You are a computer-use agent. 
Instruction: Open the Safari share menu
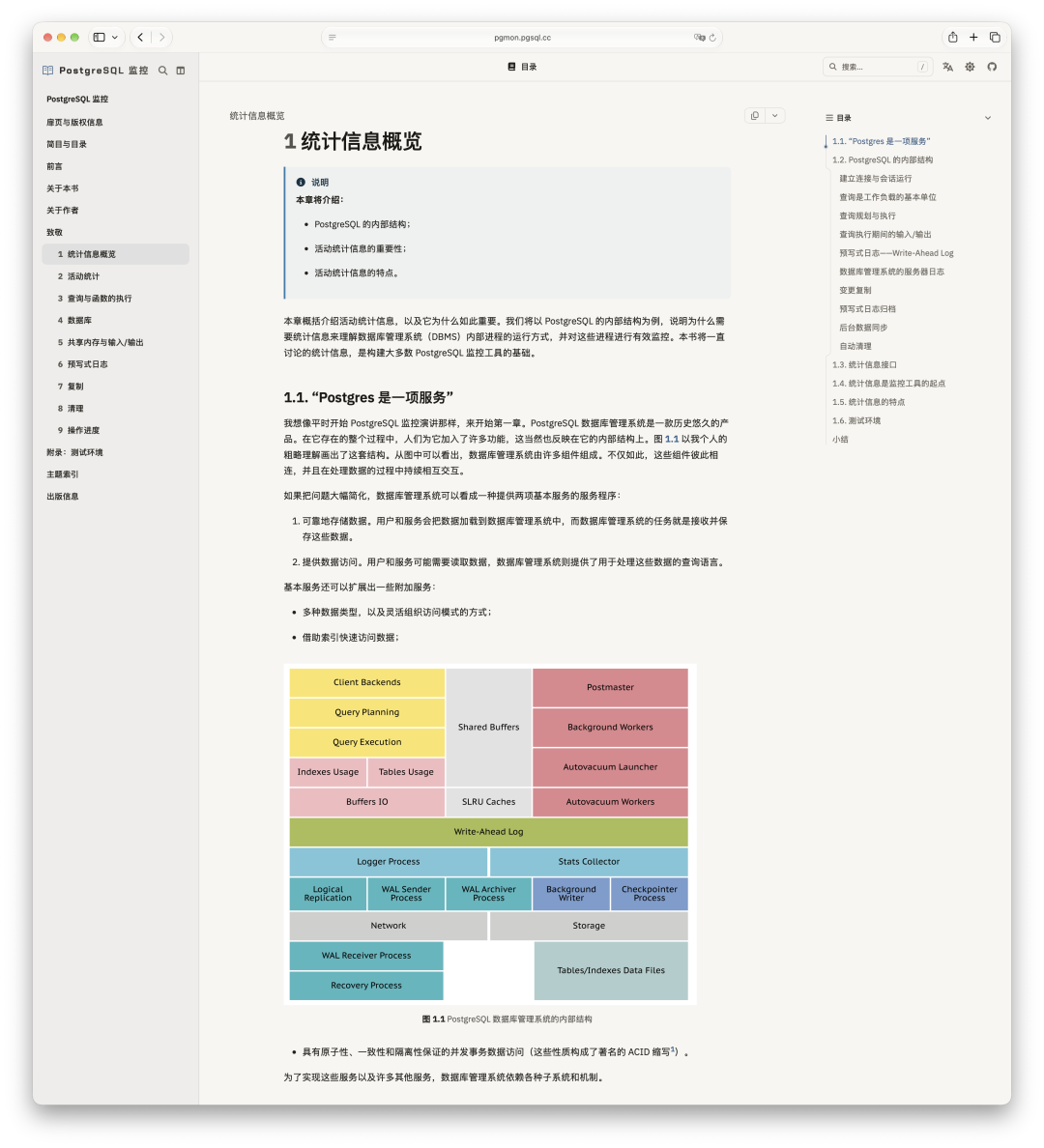click(952, 38)
